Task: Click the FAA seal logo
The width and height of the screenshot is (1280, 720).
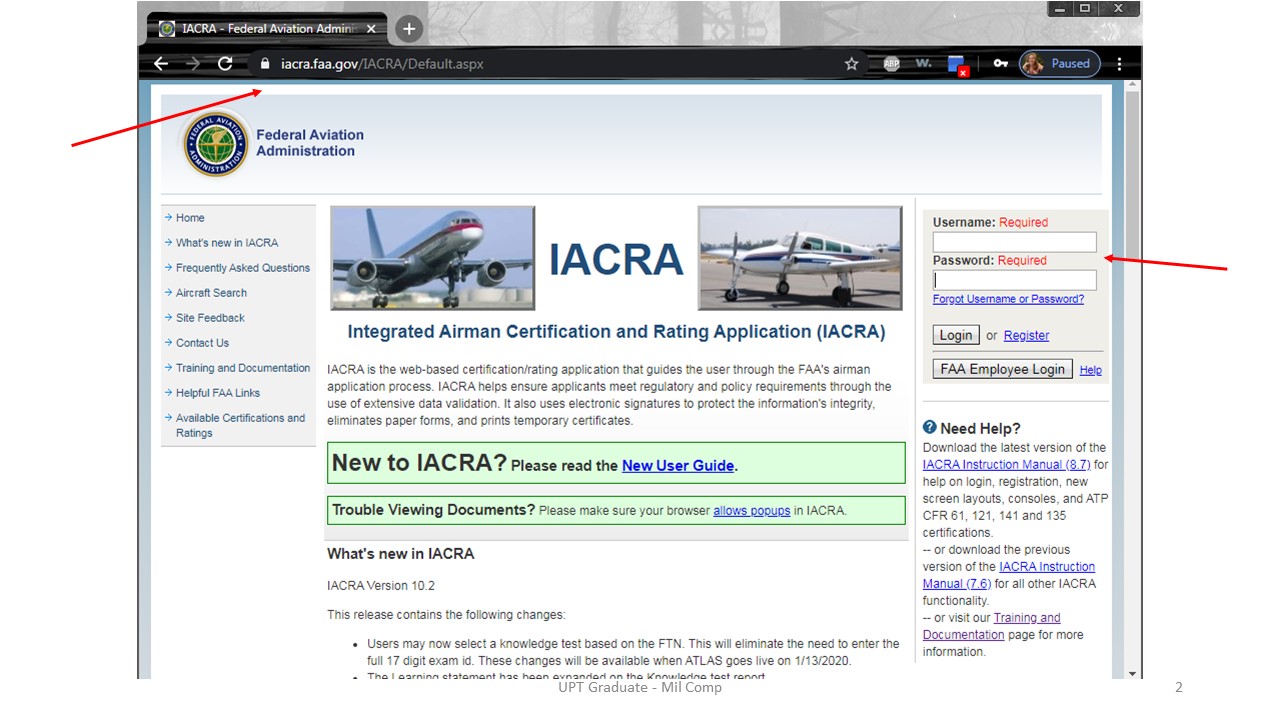Action: (214, 144)
